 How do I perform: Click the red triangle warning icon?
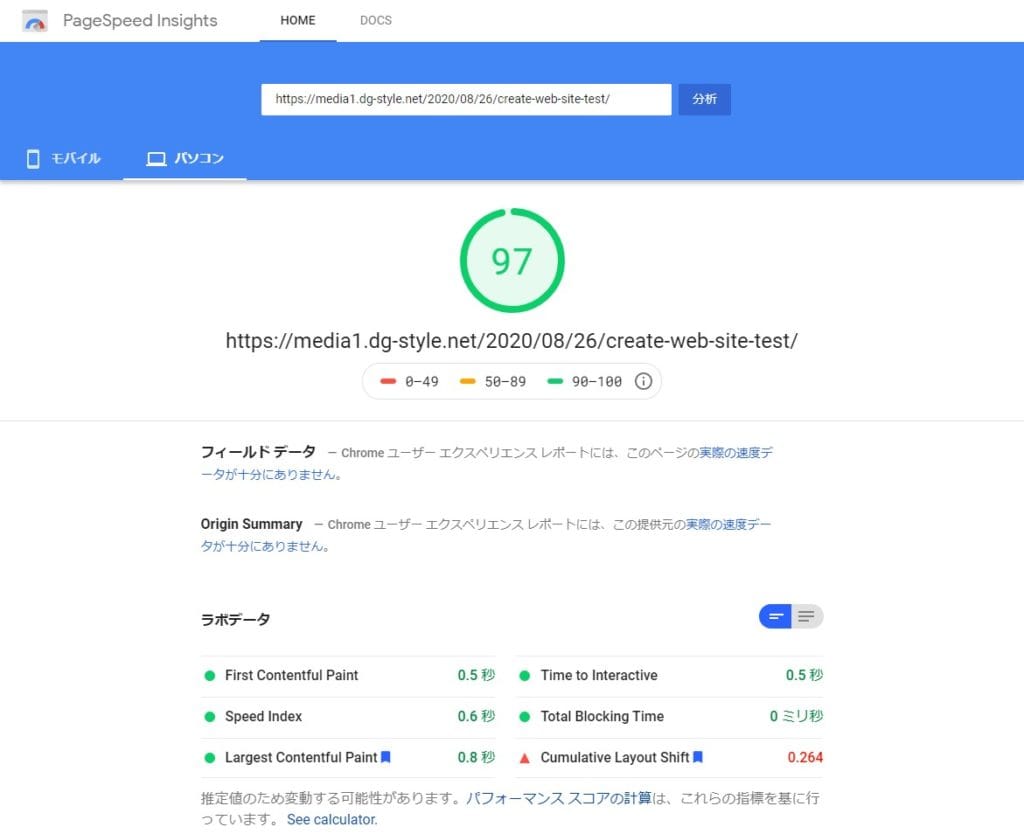[524, 758]
